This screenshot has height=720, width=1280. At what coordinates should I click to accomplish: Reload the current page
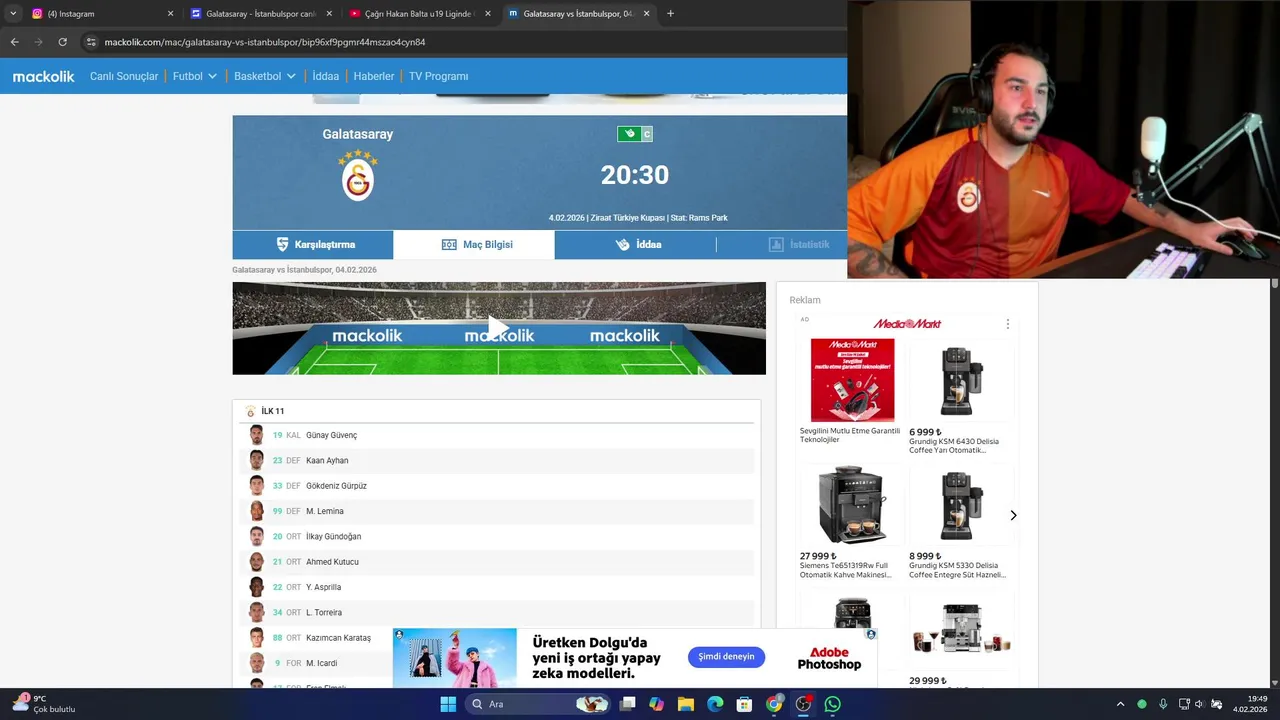(x=62, y=42)
